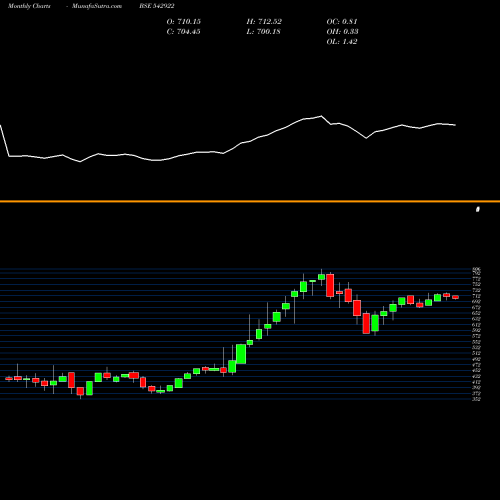Click the 512 price axis label

[x=477, y=353]
